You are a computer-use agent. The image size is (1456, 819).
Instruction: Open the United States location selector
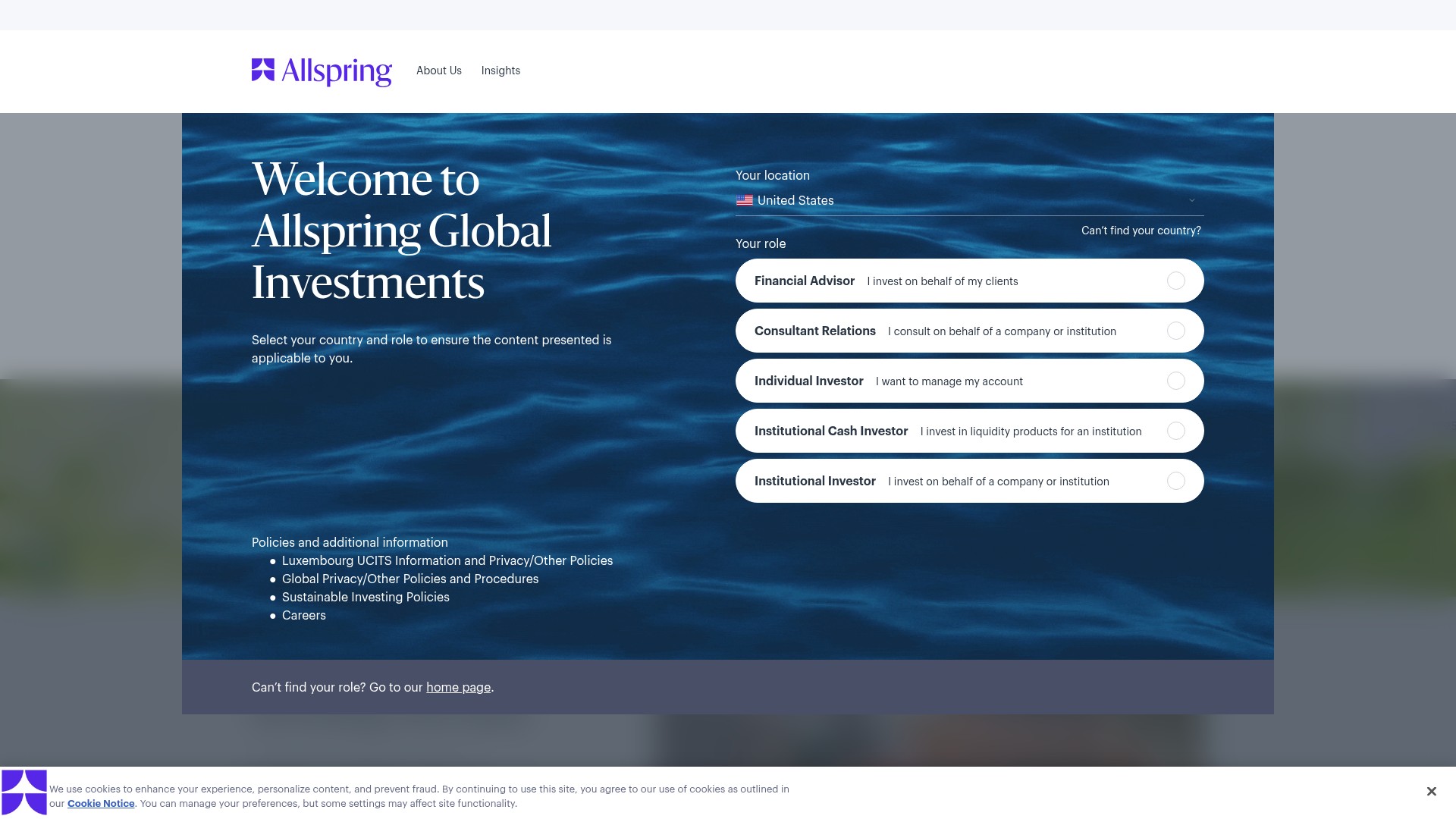click(x=969, y=201)
